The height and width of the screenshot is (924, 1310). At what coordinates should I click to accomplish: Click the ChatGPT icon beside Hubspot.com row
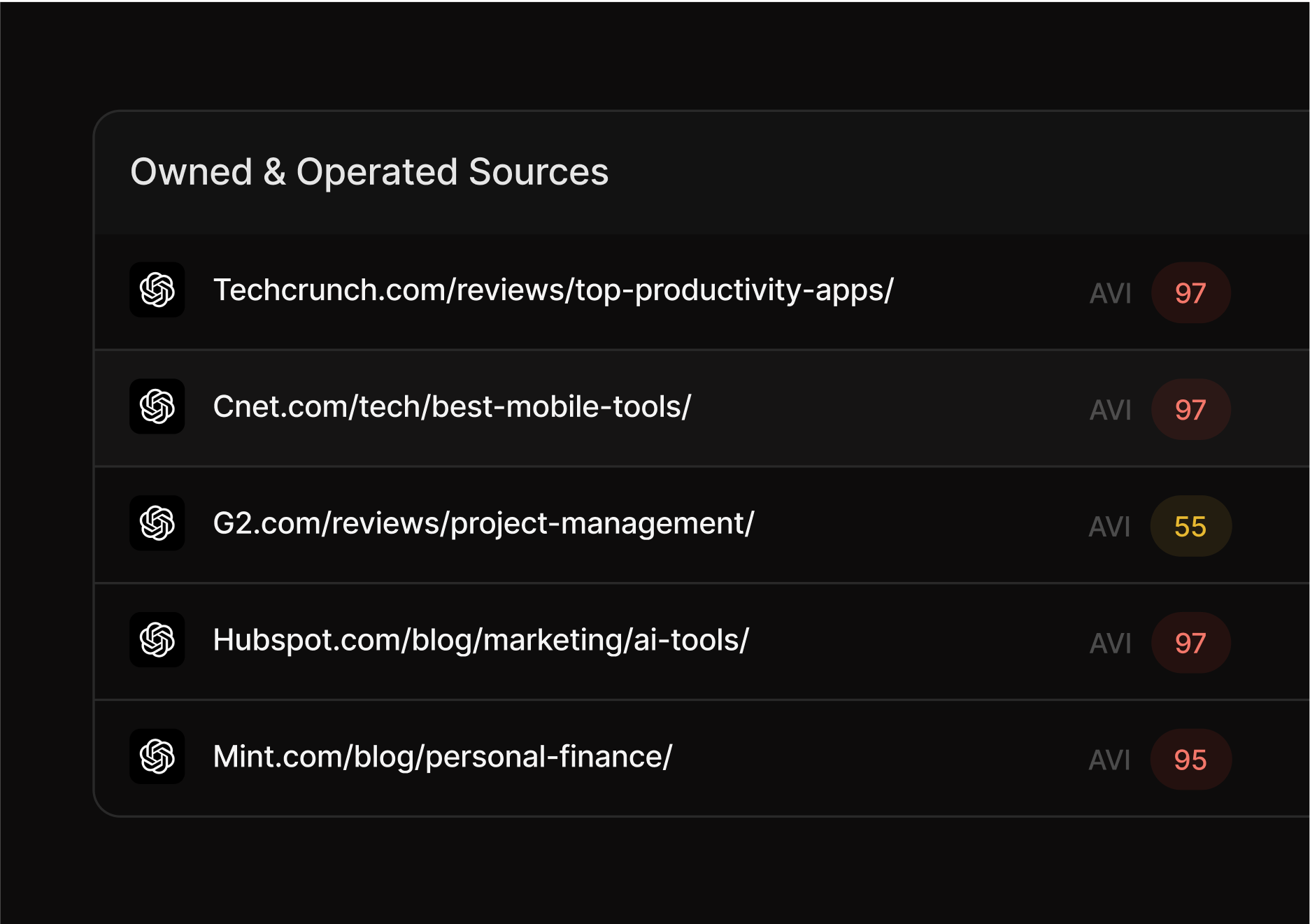point(157,640)
